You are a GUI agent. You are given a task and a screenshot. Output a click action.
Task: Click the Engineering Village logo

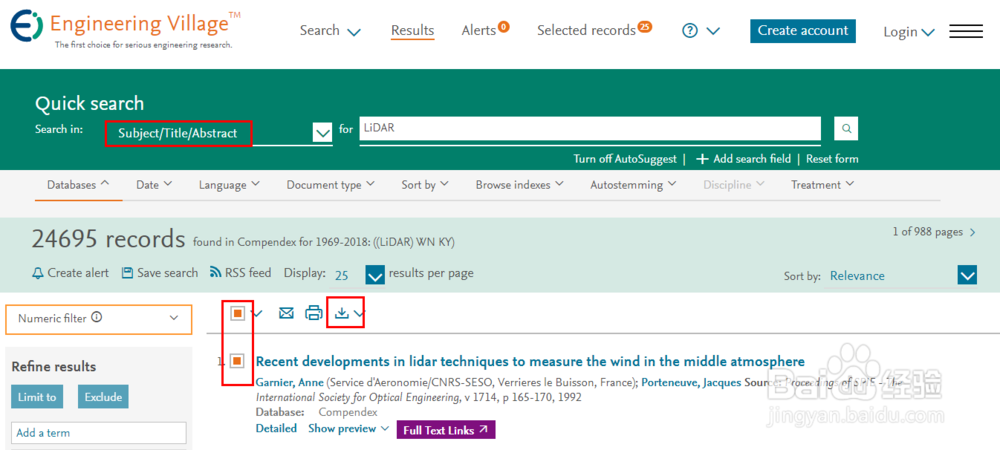(x=125, y=29)
